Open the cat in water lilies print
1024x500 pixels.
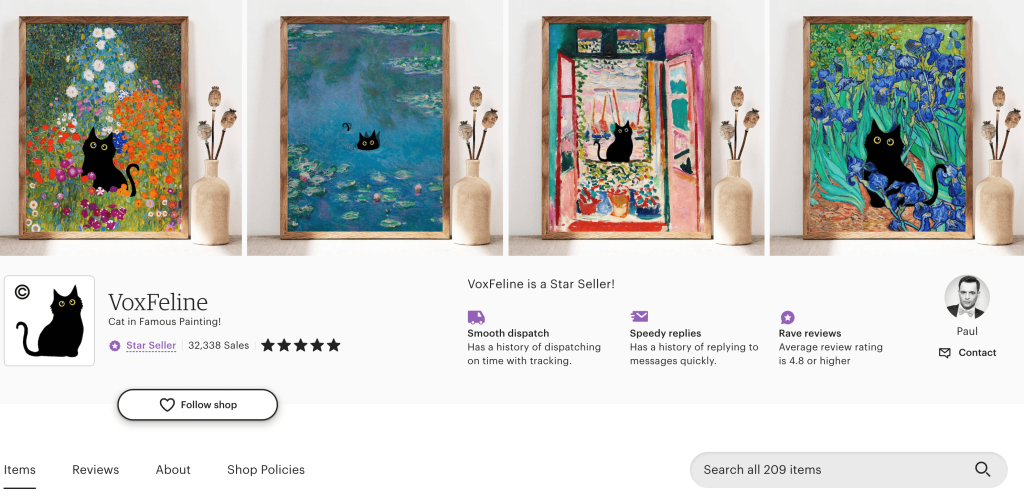367,128
